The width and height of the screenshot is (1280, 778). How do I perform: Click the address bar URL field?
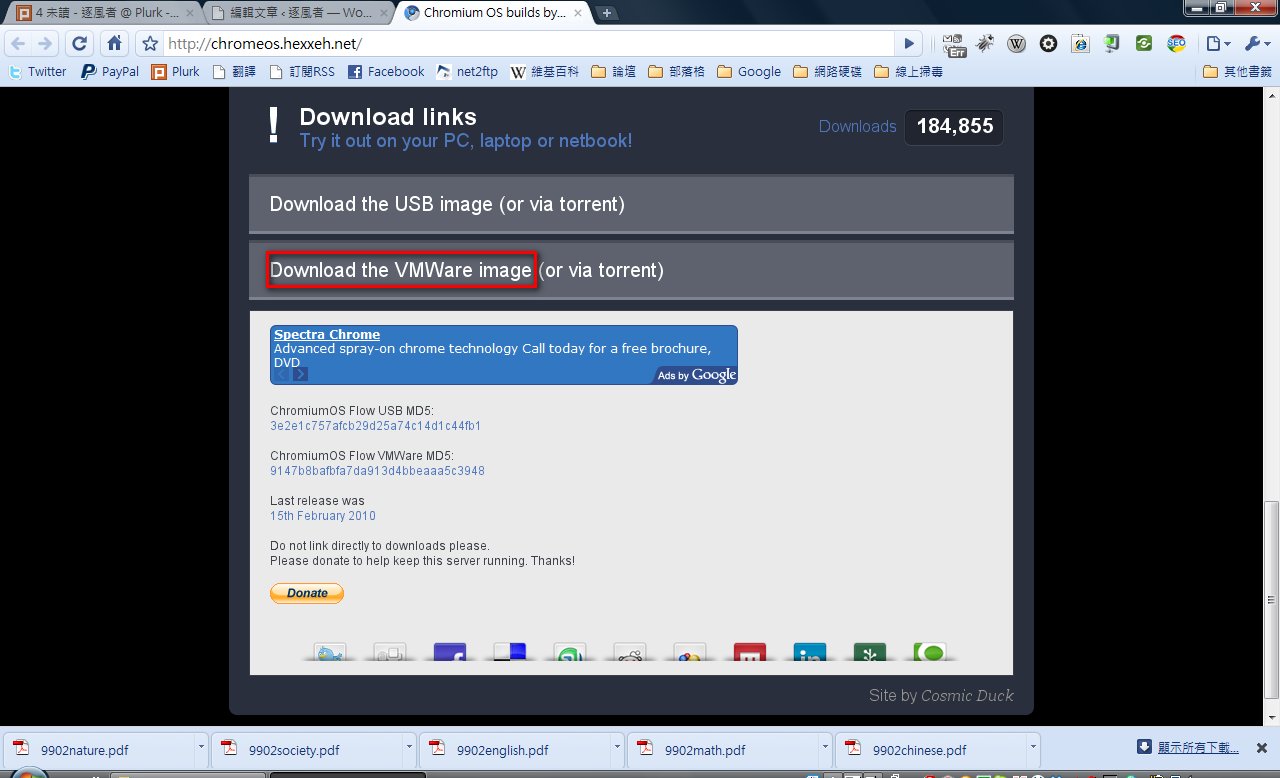pyautogui.click(x=528, y=44)
